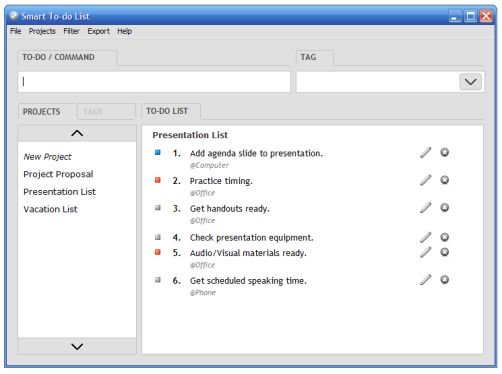Remove 'Check presentation equipment' task
The width and height of the screenshot is (502, 374).
445,237
